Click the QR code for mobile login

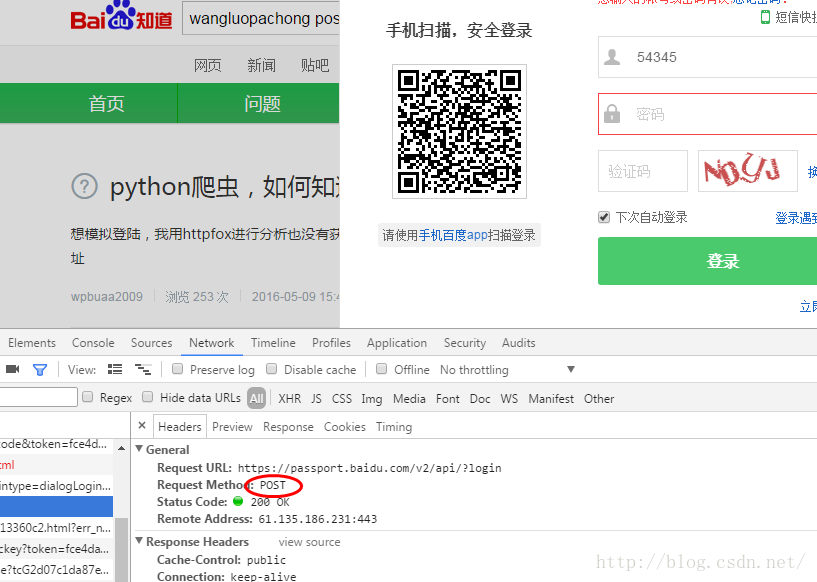coord(459,131)
